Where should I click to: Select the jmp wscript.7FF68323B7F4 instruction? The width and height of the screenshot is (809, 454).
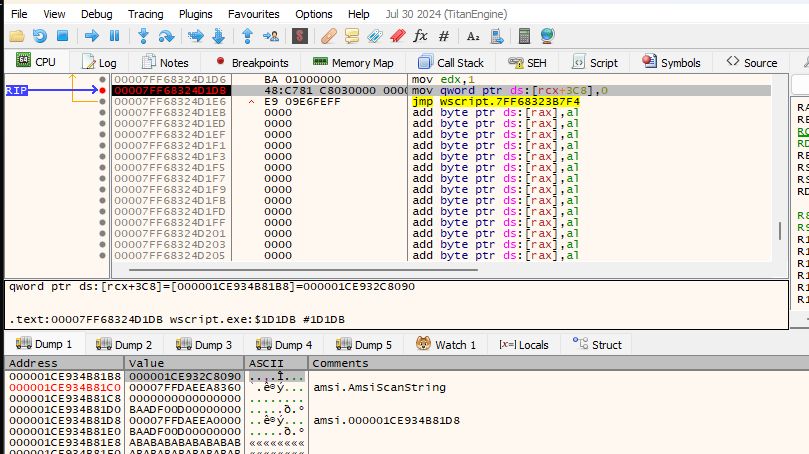495,102
